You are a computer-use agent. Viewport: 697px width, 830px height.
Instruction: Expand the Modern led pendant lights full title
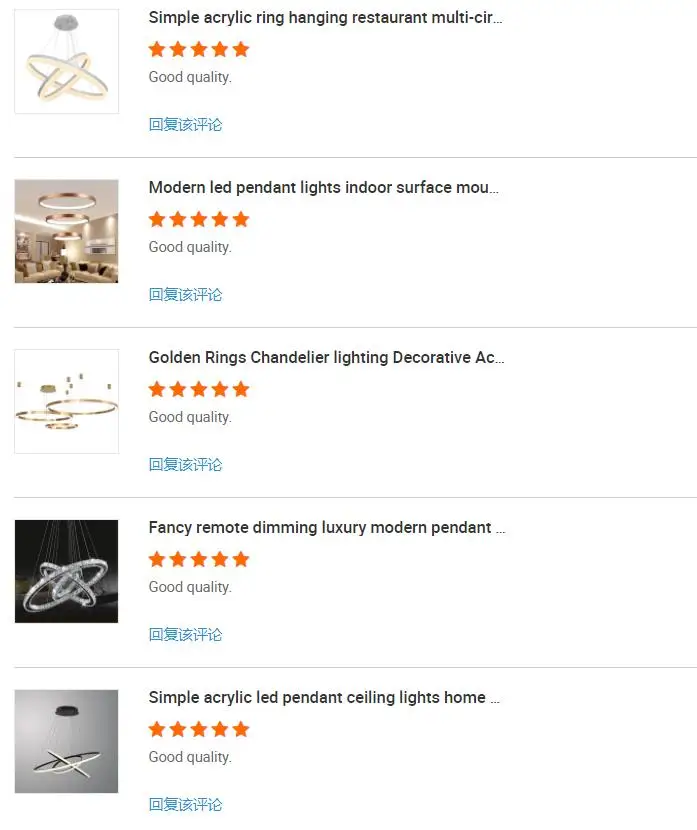point(324,187)
